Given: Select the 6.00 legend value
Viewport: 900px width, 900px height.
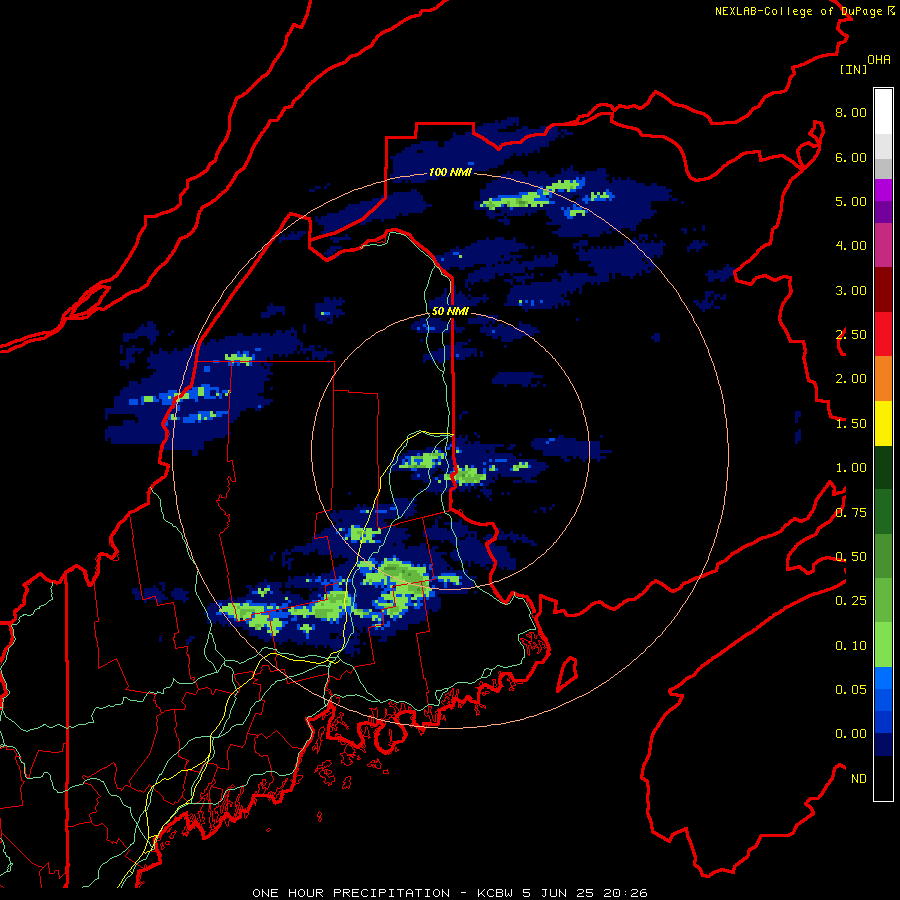Looking at the screenshot, I should pos(851,157).
